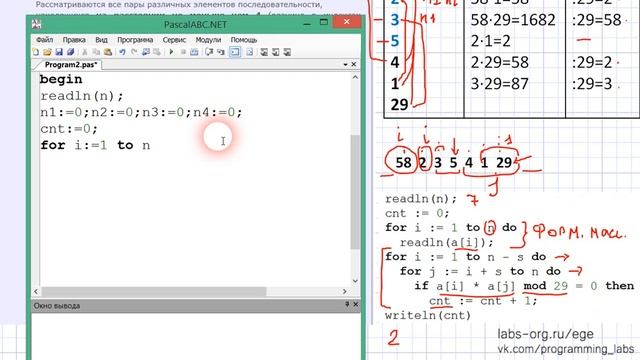
Task: Open the tab list dropdown arrow
Action: pyautogui.click(x=345, y=64)
